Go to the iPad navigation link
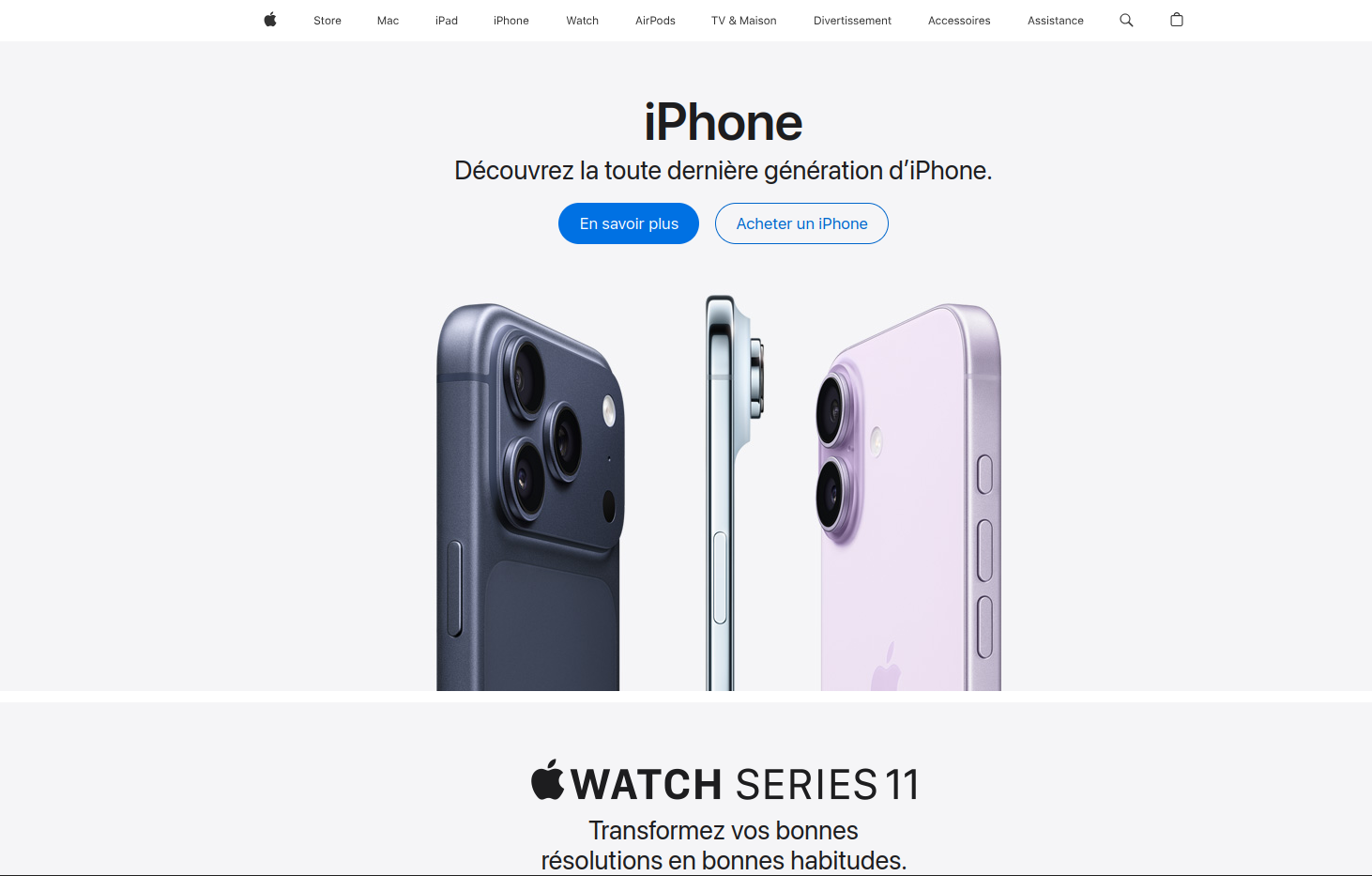The height and width of the screenshot is (876, 1372). click(447, 21)
